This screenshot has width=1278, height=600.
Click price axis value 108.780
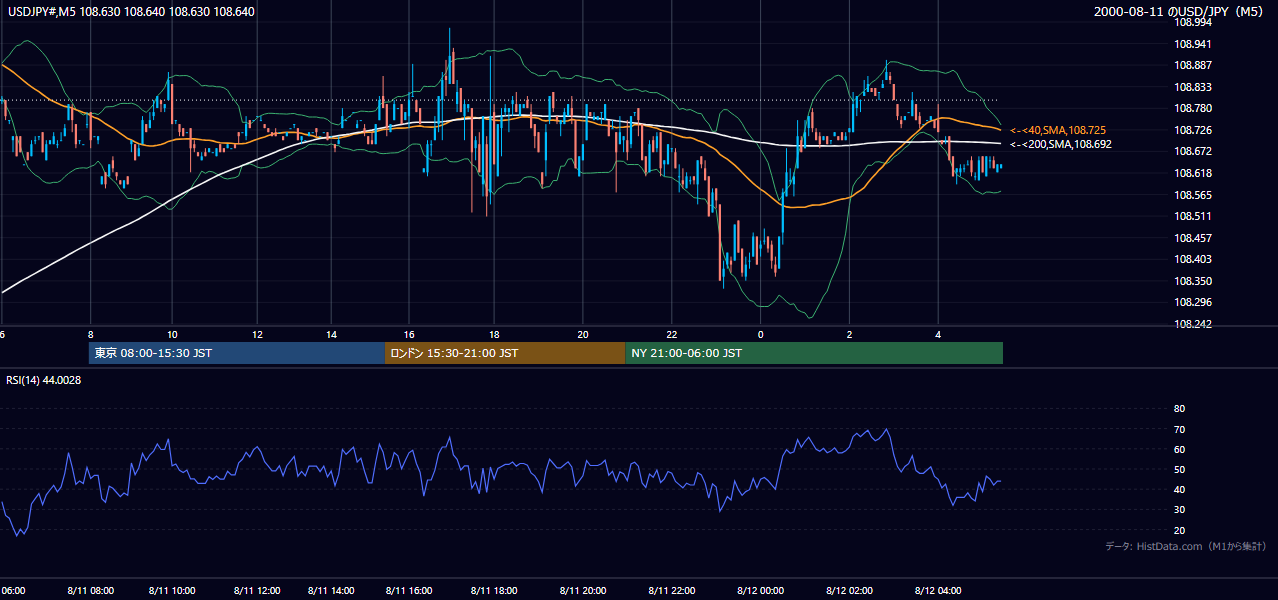click(x=1193, y=108)
